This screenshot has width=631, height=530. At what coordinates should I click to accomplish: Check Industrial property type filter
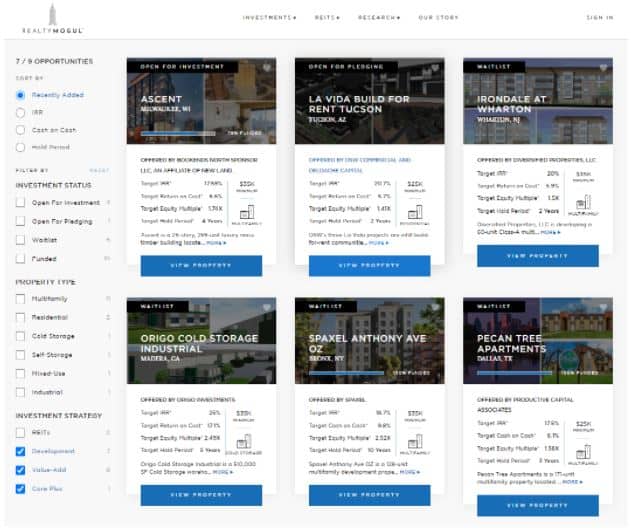pos(21,392)
